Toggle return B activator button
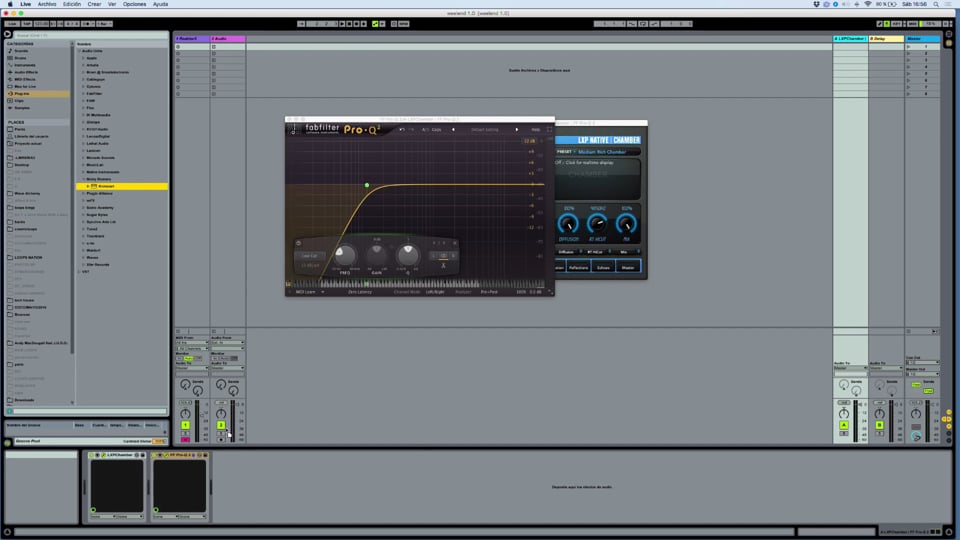Viewport: 960px width, 540px height. 879,425
